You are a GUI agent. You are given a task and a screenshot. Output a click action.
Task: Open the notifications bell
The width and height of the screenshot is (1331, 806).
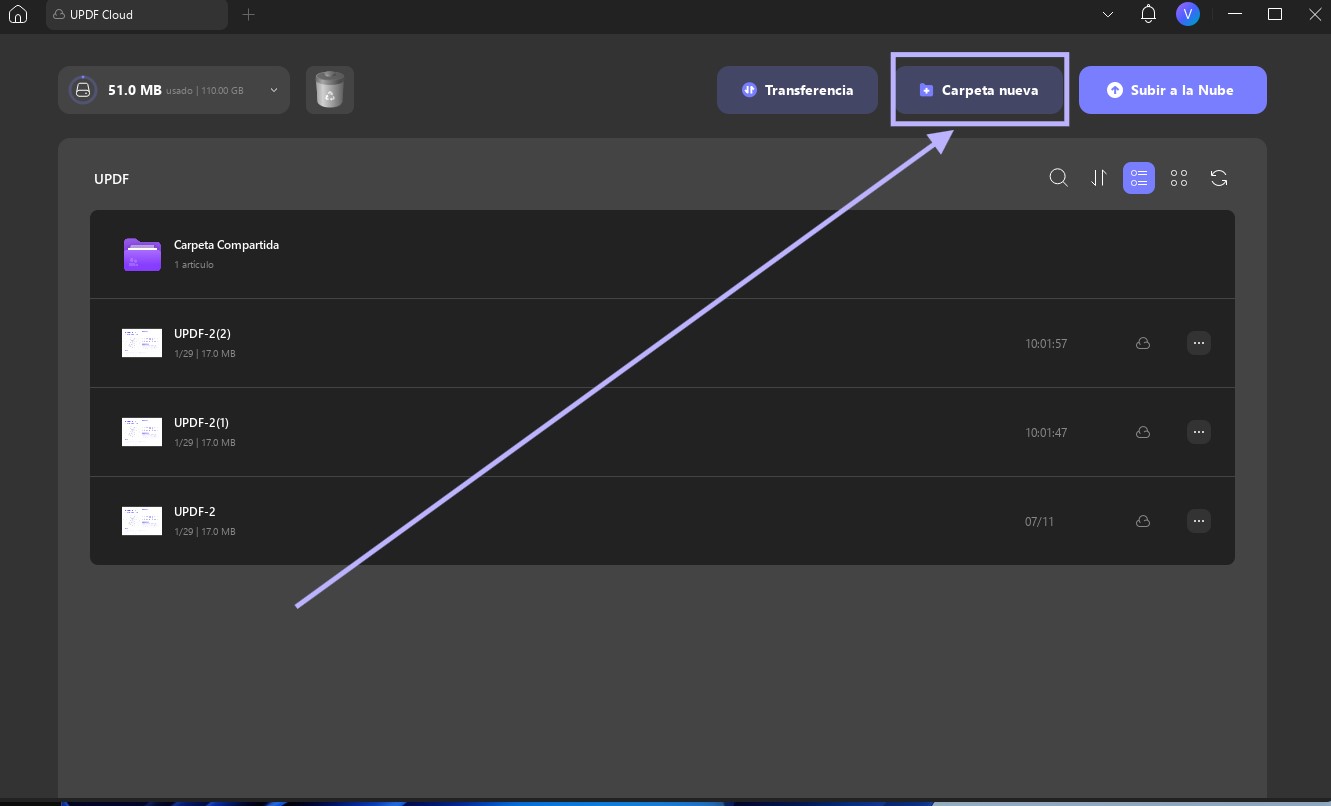pyautogui.click(x=1148, y=14)
